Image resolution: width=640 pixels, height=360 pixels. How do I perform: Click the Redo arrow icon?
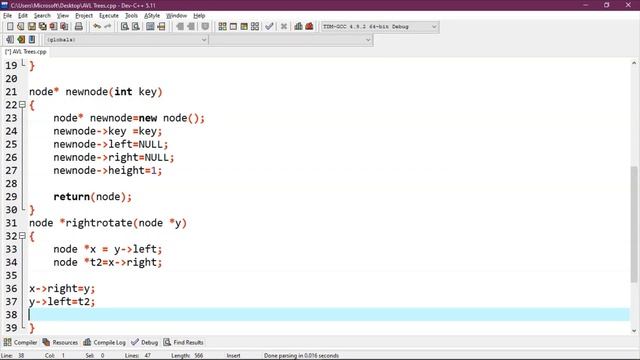point(107,27)
